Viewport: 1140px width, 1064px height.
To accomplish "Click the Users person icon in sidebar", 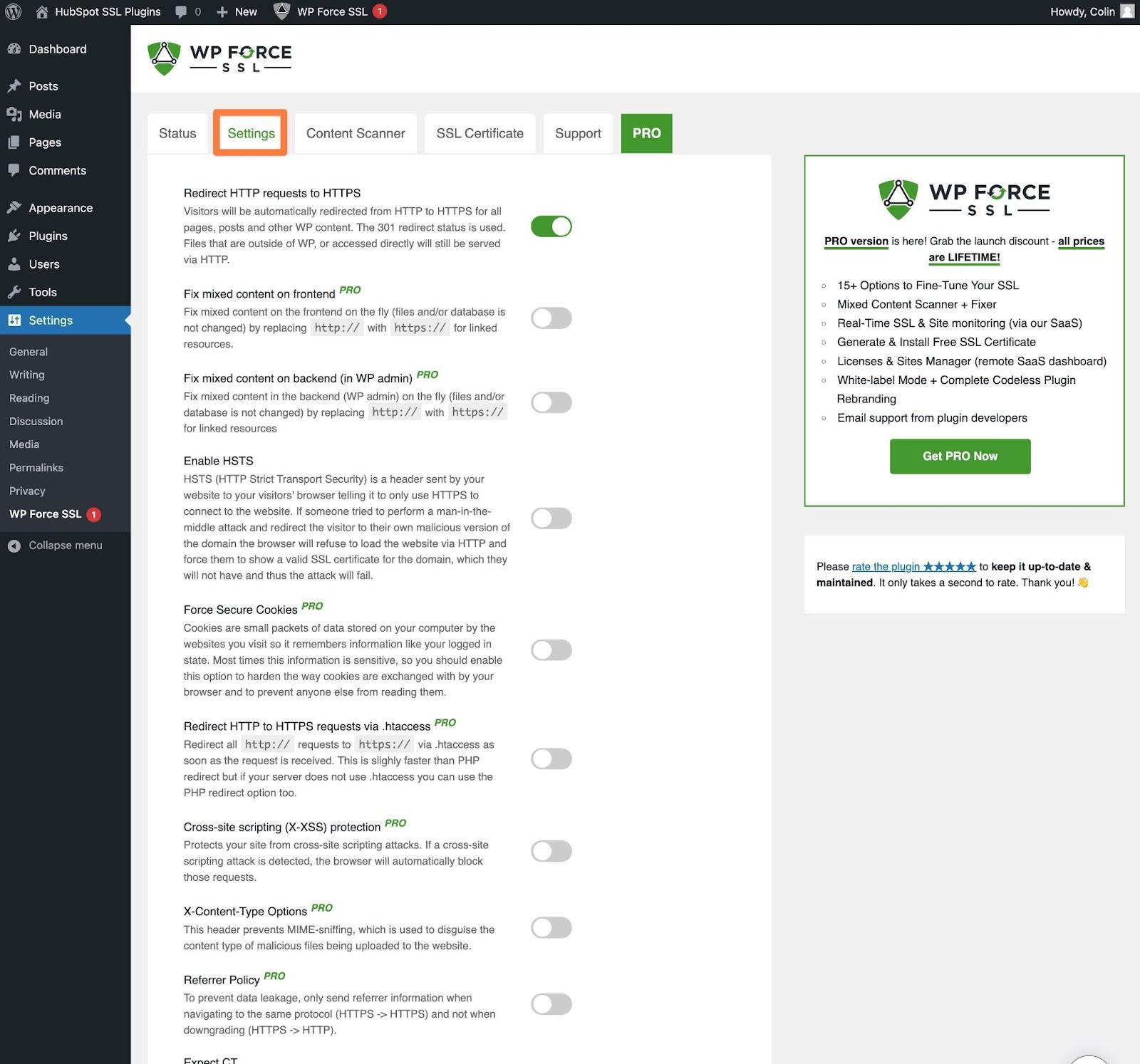I will (14, 264).
